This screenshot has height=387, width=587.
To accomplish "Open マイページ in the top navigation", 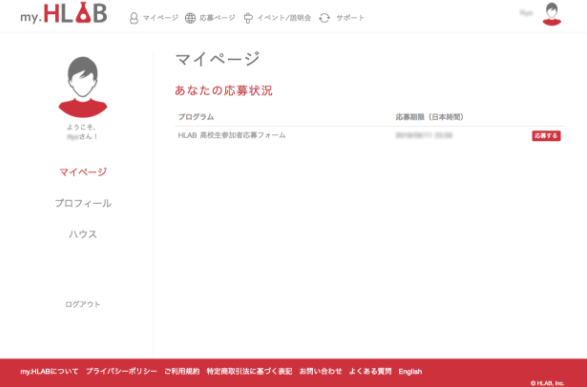I will 161,18.
